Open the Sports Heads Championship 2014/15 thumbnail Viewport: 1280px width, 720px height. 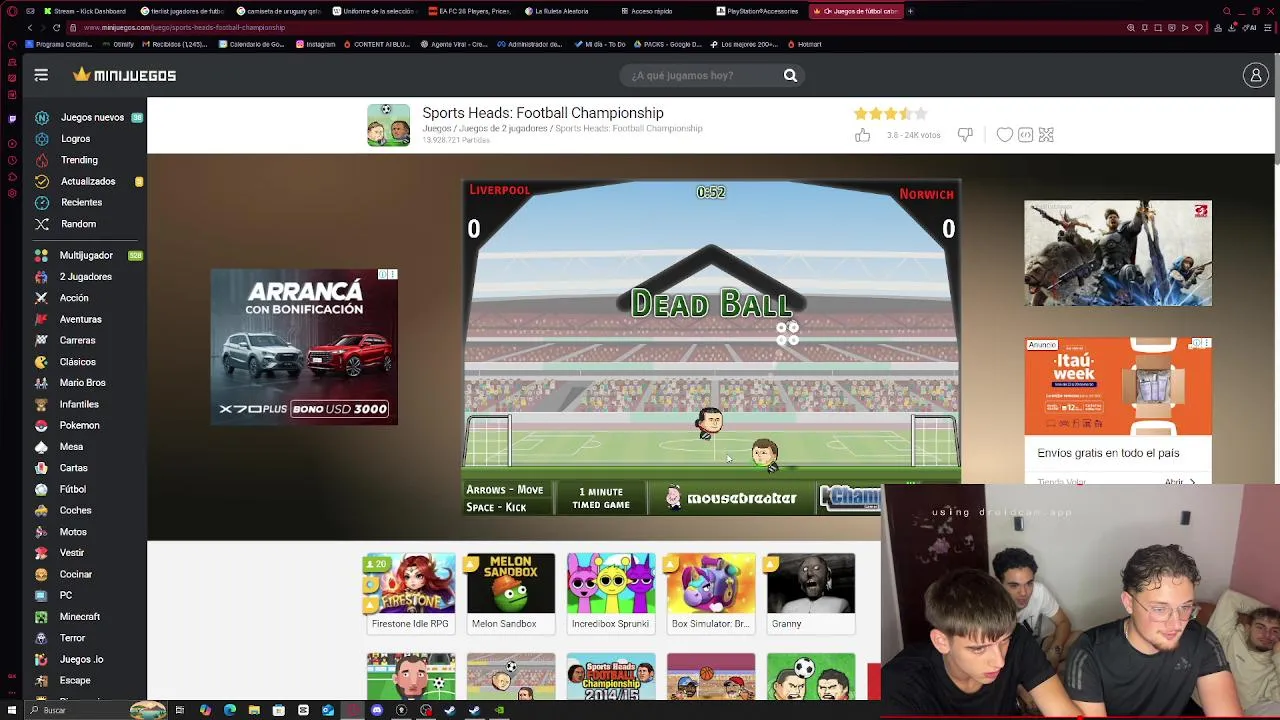pos(610,677)
